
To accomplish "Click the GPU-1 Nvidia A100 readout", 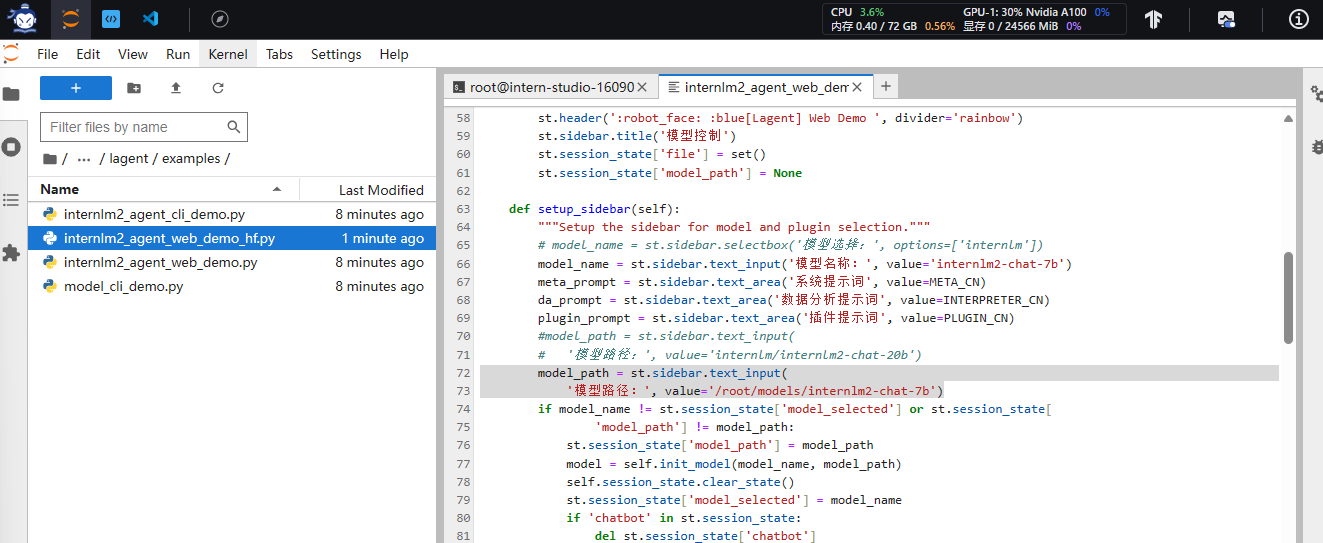I will coord(1036,12).
